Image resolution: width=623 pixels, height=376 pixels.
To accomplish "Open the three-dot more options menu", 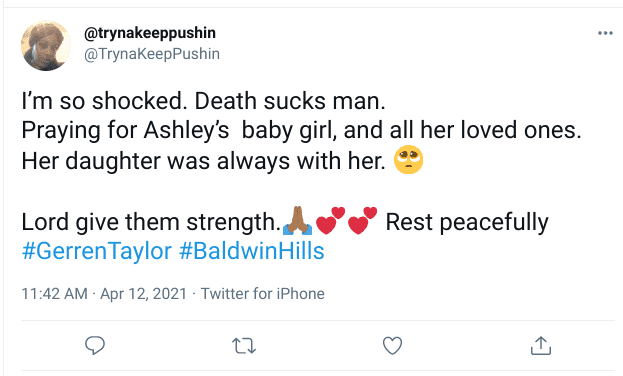I will pyautogui.click(x=605, y=33).
